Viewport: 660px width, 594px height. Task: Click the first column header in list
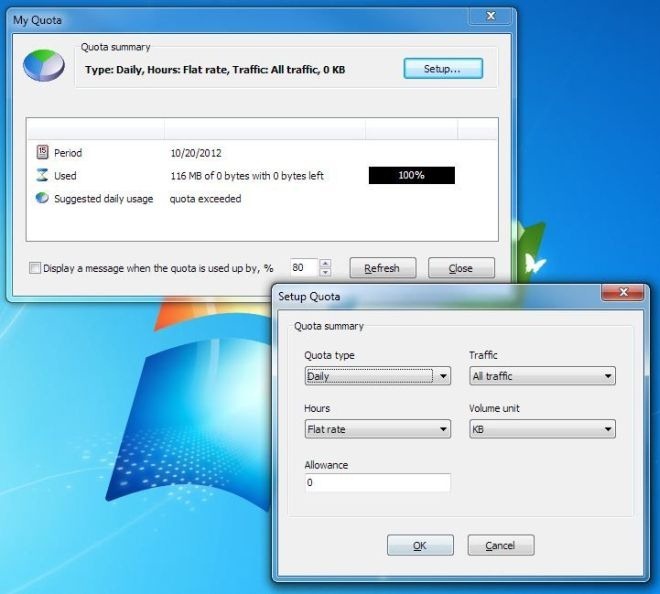point(96,129)
